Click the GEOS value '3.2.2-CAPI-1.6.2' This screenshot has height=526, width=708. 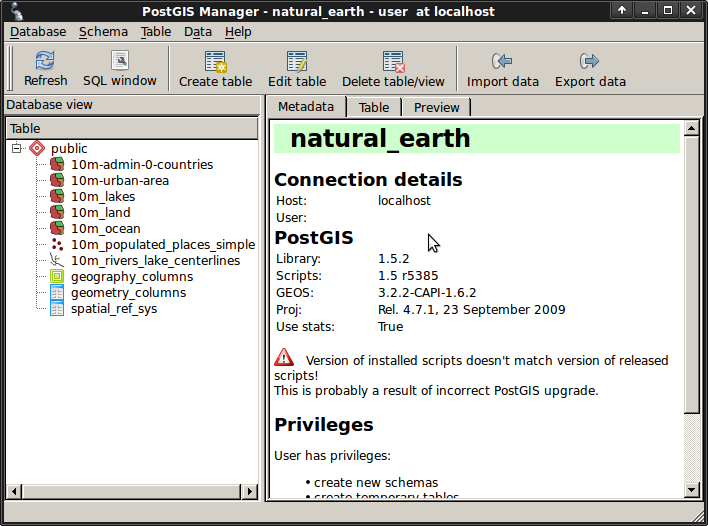click(x=427, y=293)
